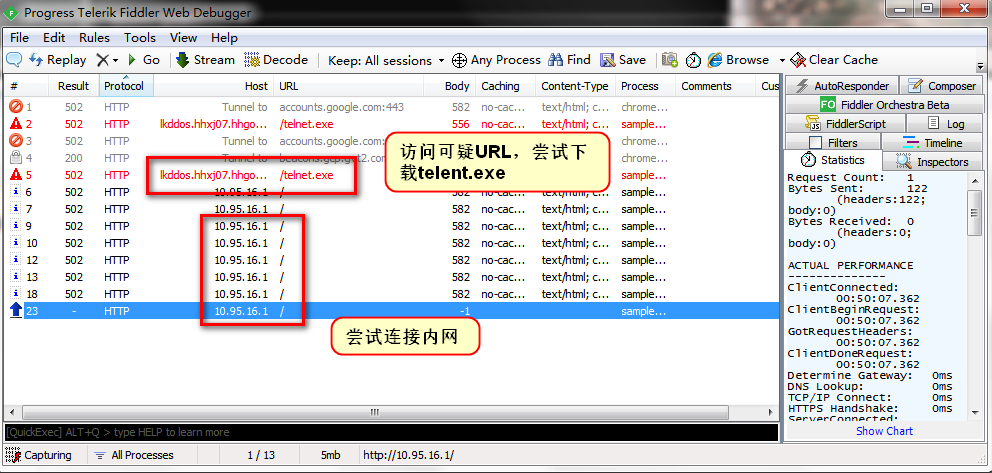Sort by Process column header
Viewport: 992px width, 473px height.
pos(645,86)
